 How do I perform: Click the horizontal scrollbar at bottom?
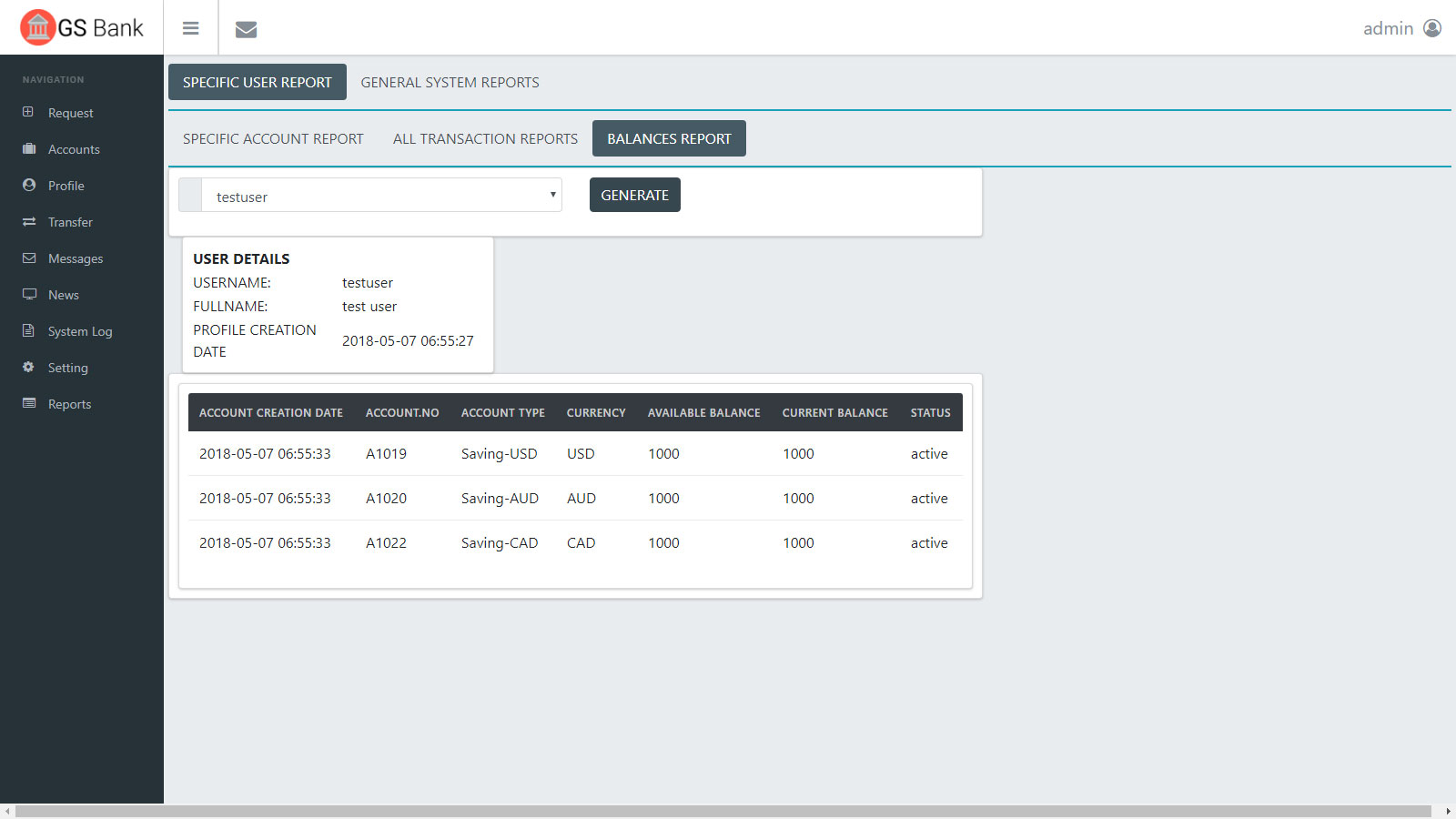[x=723, y=811]
